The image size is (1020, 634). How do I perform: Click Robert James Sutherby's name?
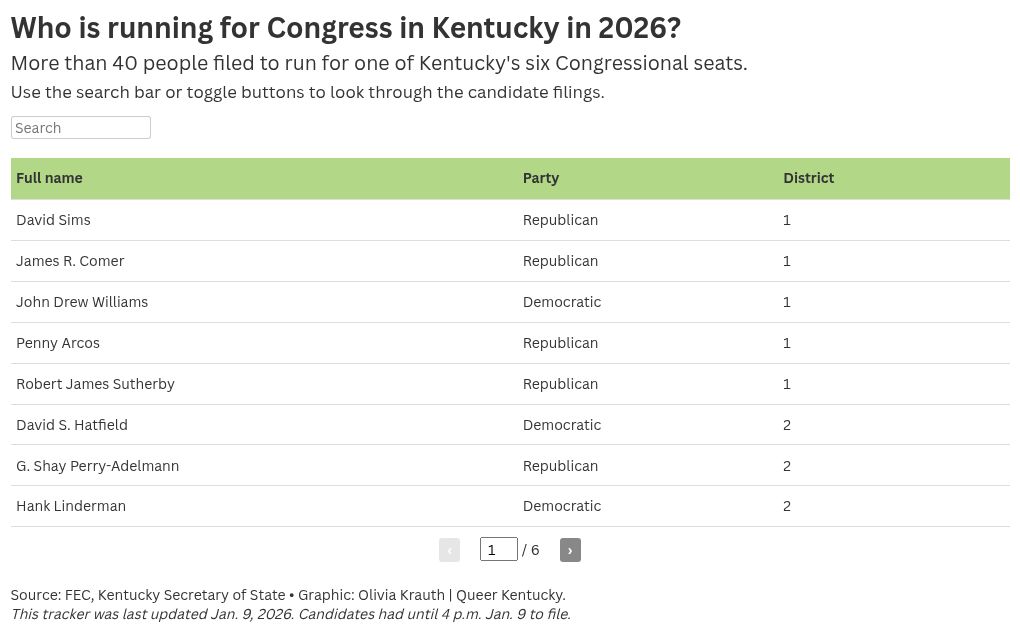[95, 384]
